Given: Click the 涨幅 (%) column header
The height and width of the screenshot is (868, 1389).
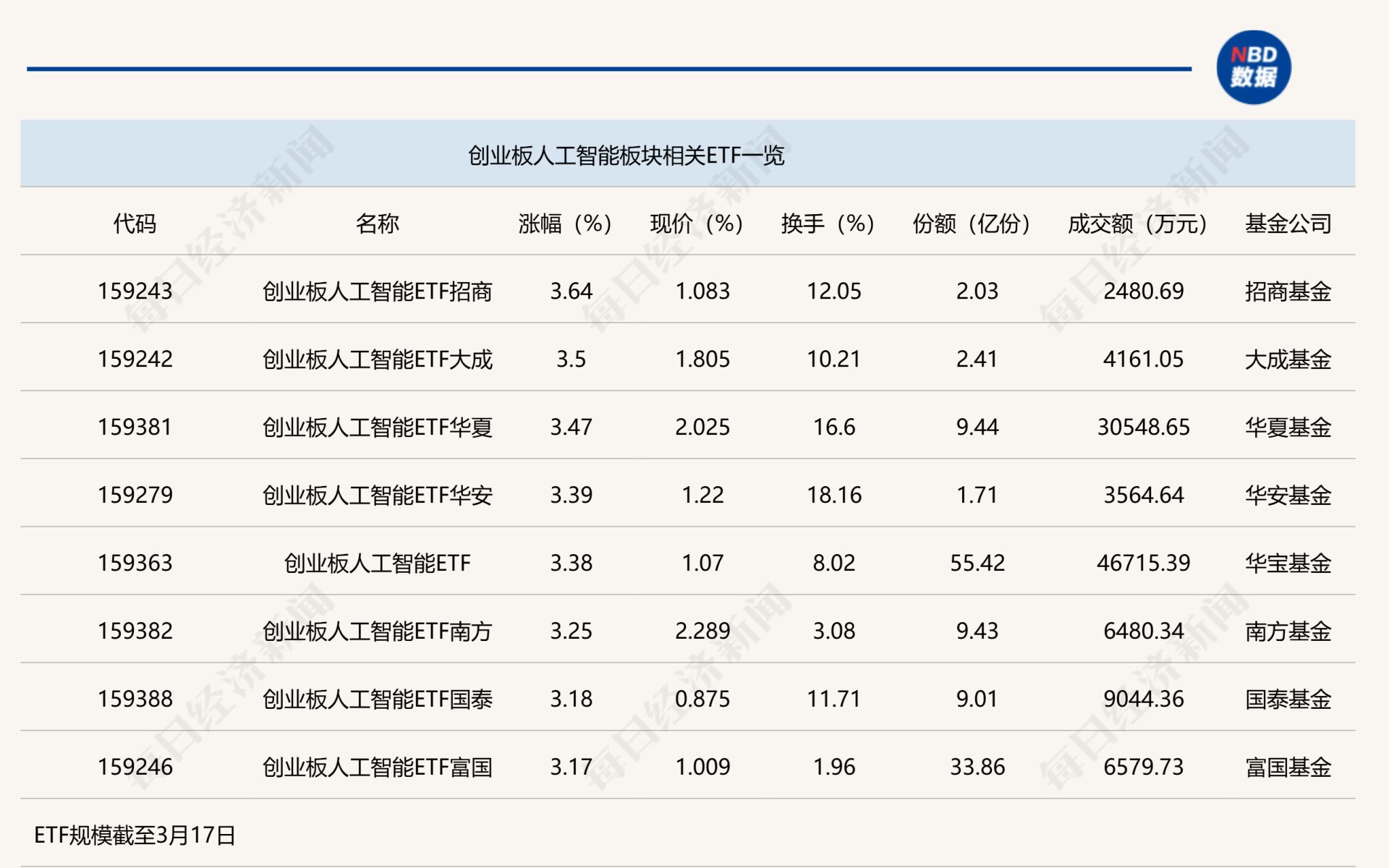Looking at the screenshot, I should (x=565, y=224).
